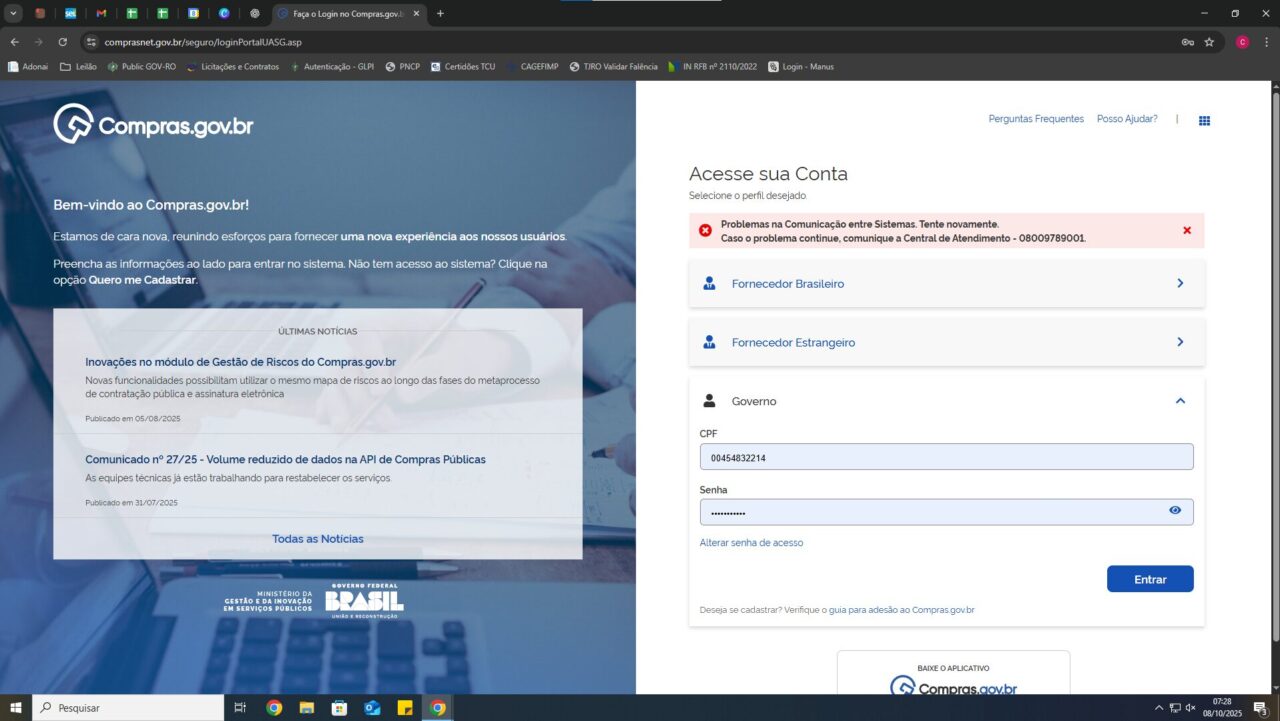Open PNCP bookmark
This screenshot has width=1280, height=721.
coord(403,67)
